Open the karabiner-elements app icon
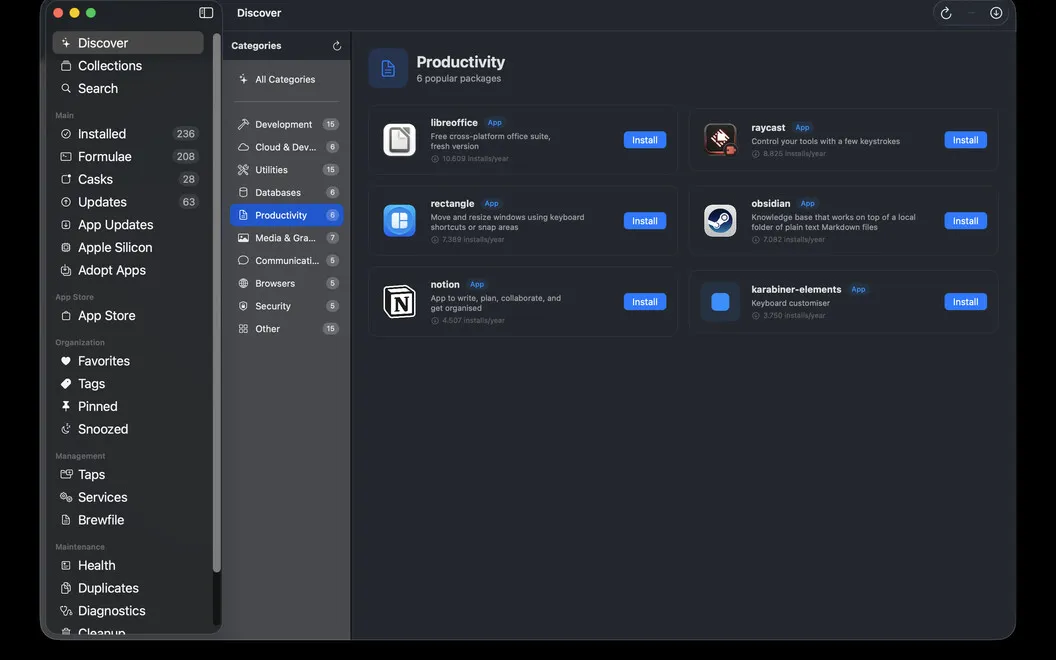The width and height of the screenshot is (1056, 660). pos(720,302)
